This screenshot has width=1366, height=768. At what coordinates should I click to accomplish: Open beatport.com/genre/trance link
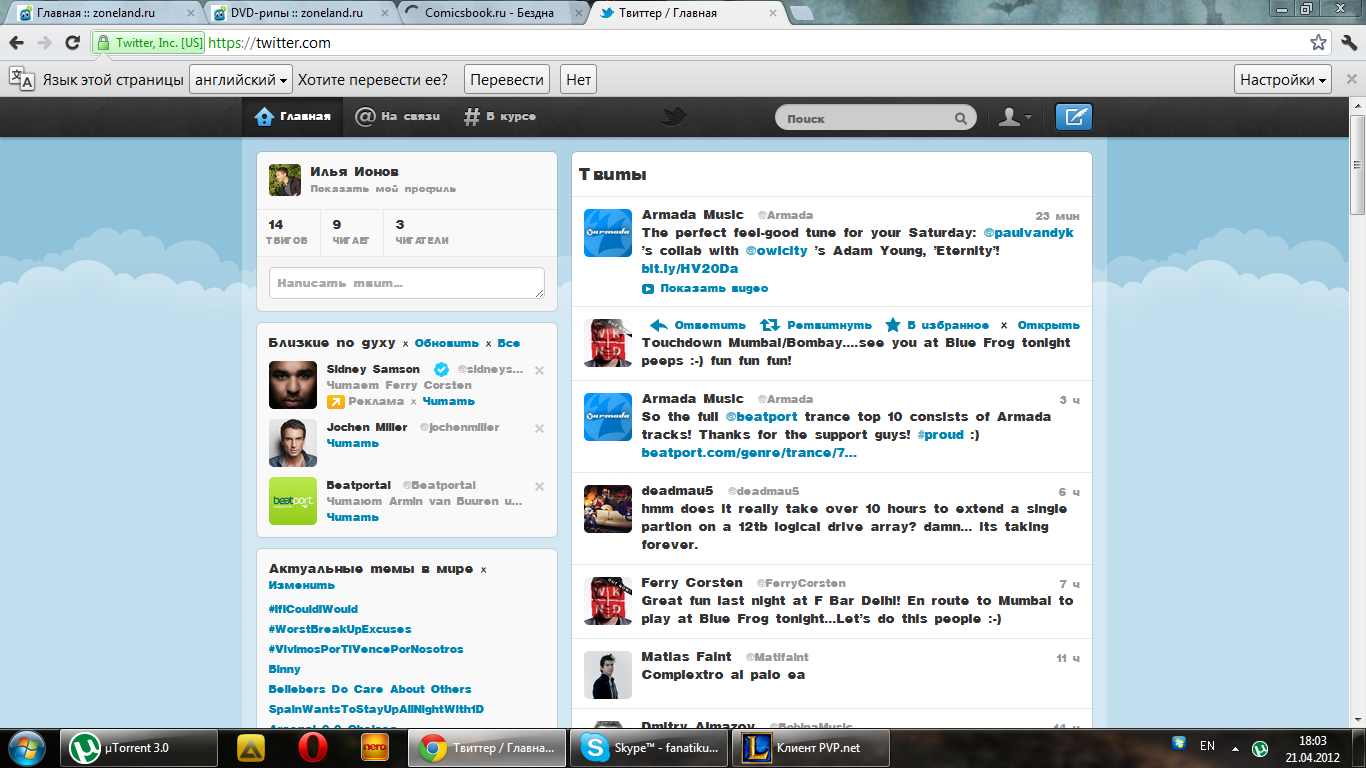coord(749,452)
